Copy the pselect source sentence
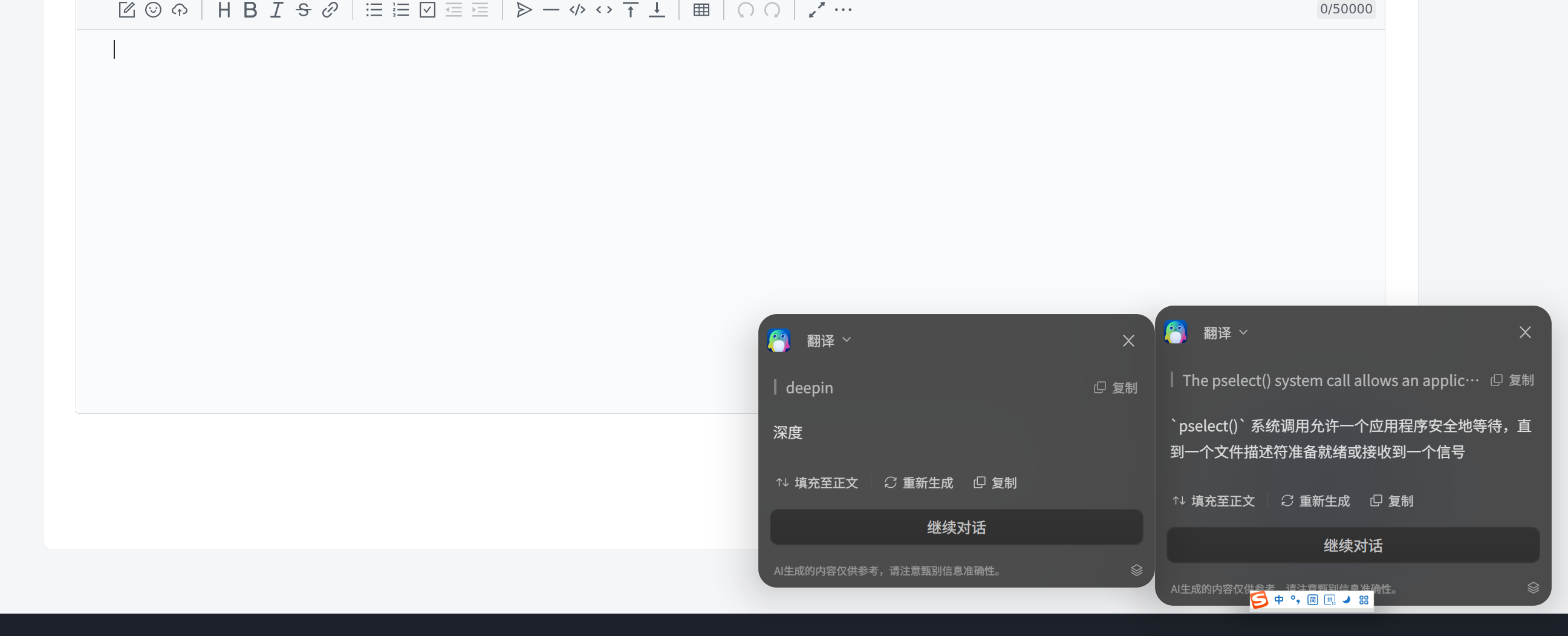This screenshot has height=636, width=1568. 1512,380
